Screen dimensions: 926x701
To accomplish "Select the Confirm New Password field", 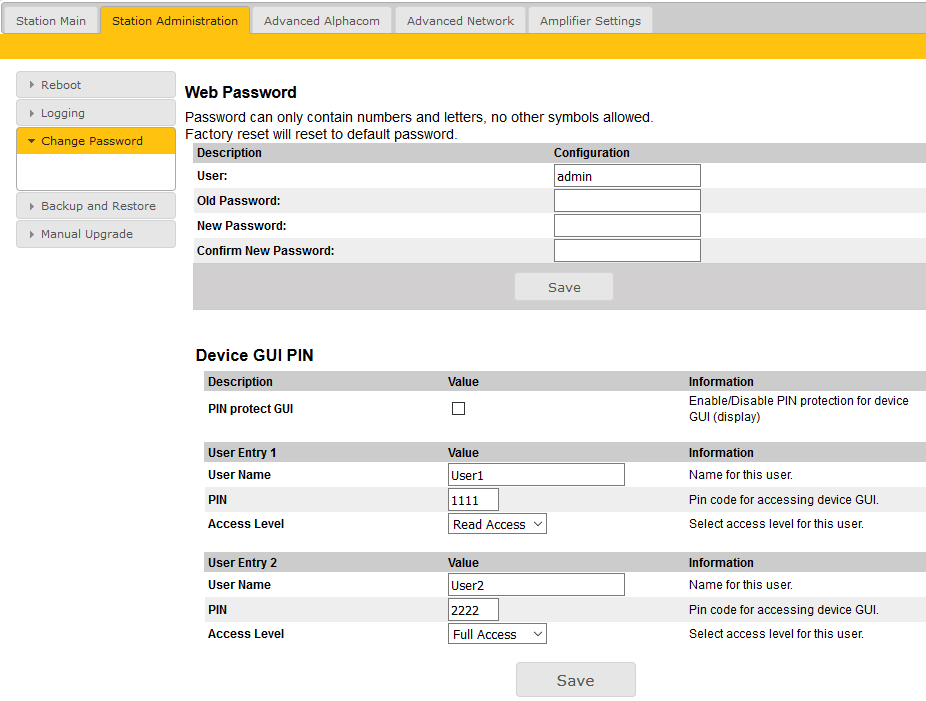I will [627, 251].
